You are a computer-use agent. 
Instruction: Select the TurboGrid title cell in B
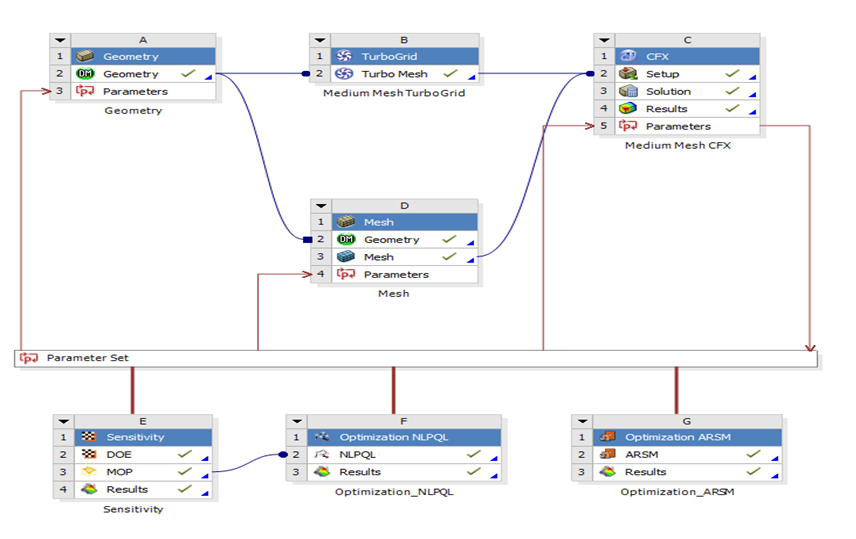click(x=405, y=56)
